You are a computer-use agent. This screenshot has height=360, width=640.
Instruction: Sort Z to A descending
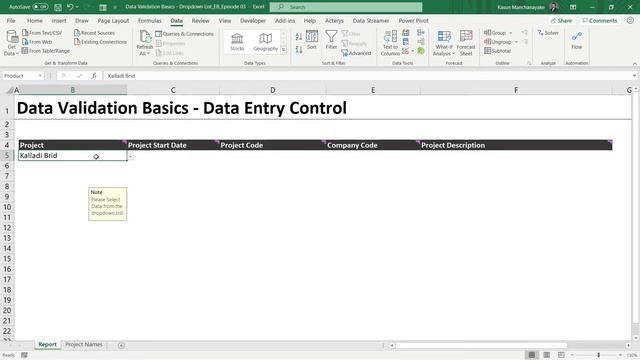click(x=299, y=49)
